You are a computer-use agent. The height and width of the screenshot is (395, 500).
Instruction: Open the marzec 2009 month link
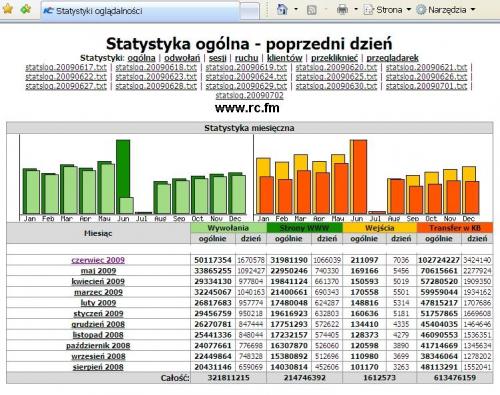point(98,292)
